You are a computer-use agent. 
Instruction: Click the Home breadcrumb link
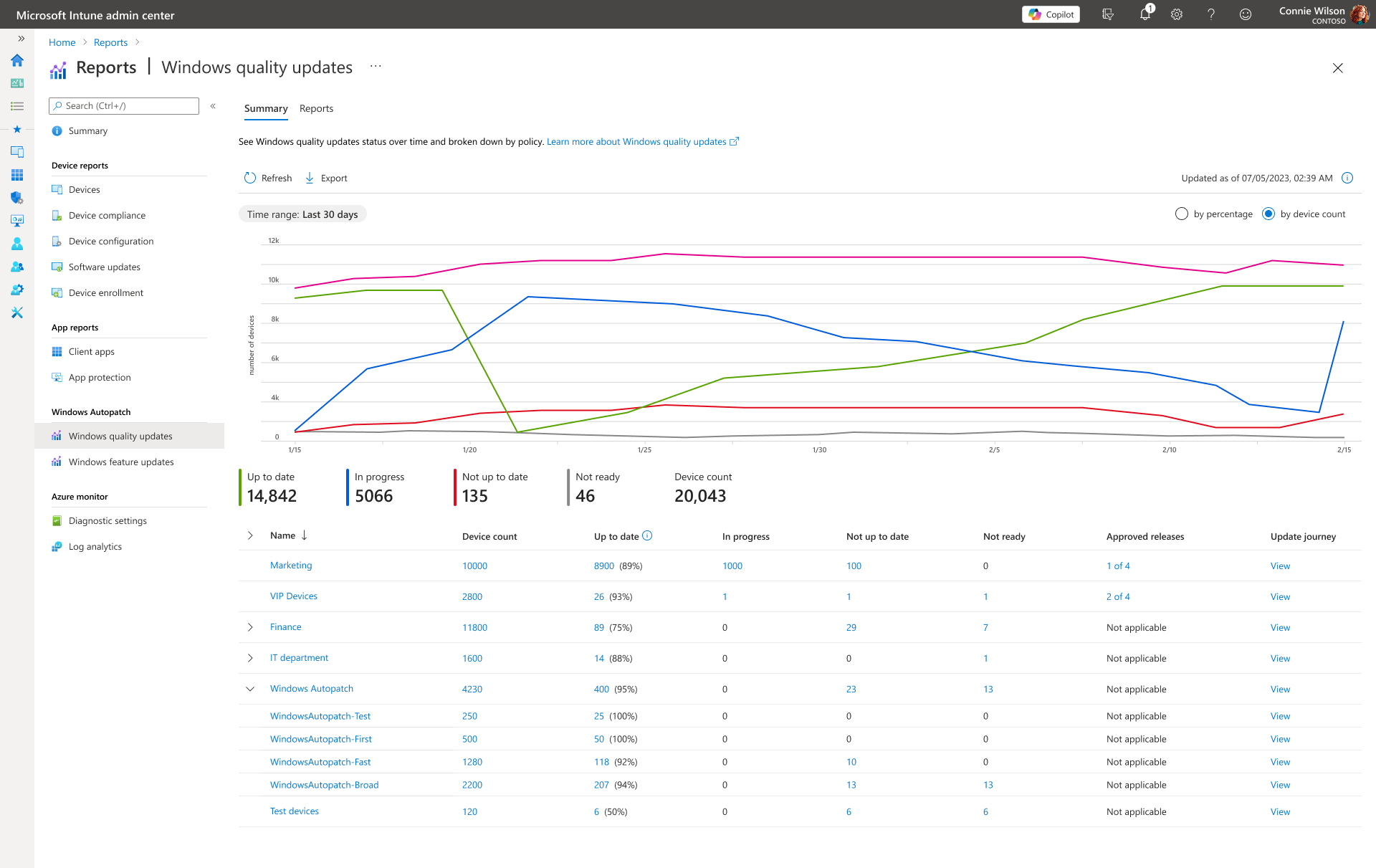62,42
